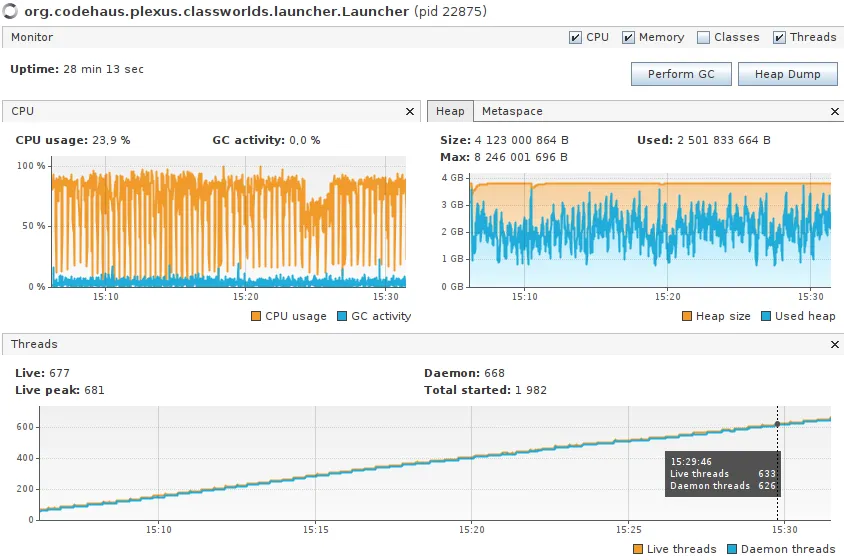
Task: Close the Heap memory panel
Action: (x=835, y=111)
